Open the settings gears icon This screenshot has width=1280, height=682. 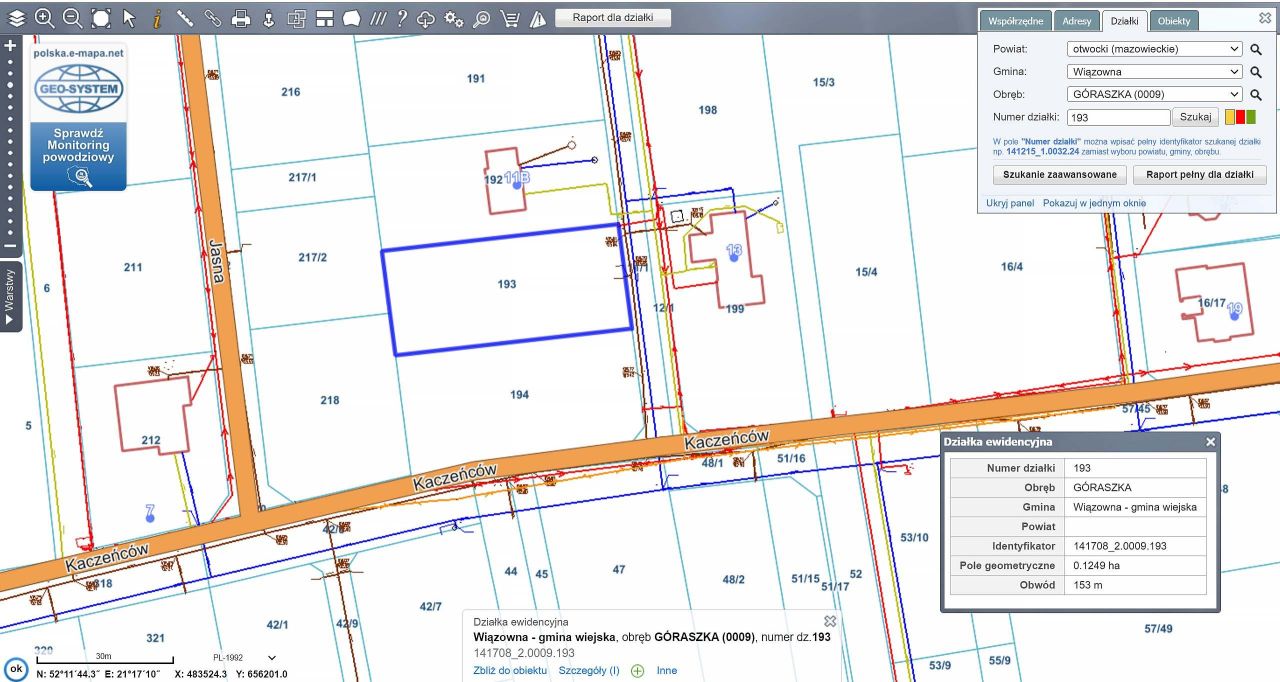(454, 18)
